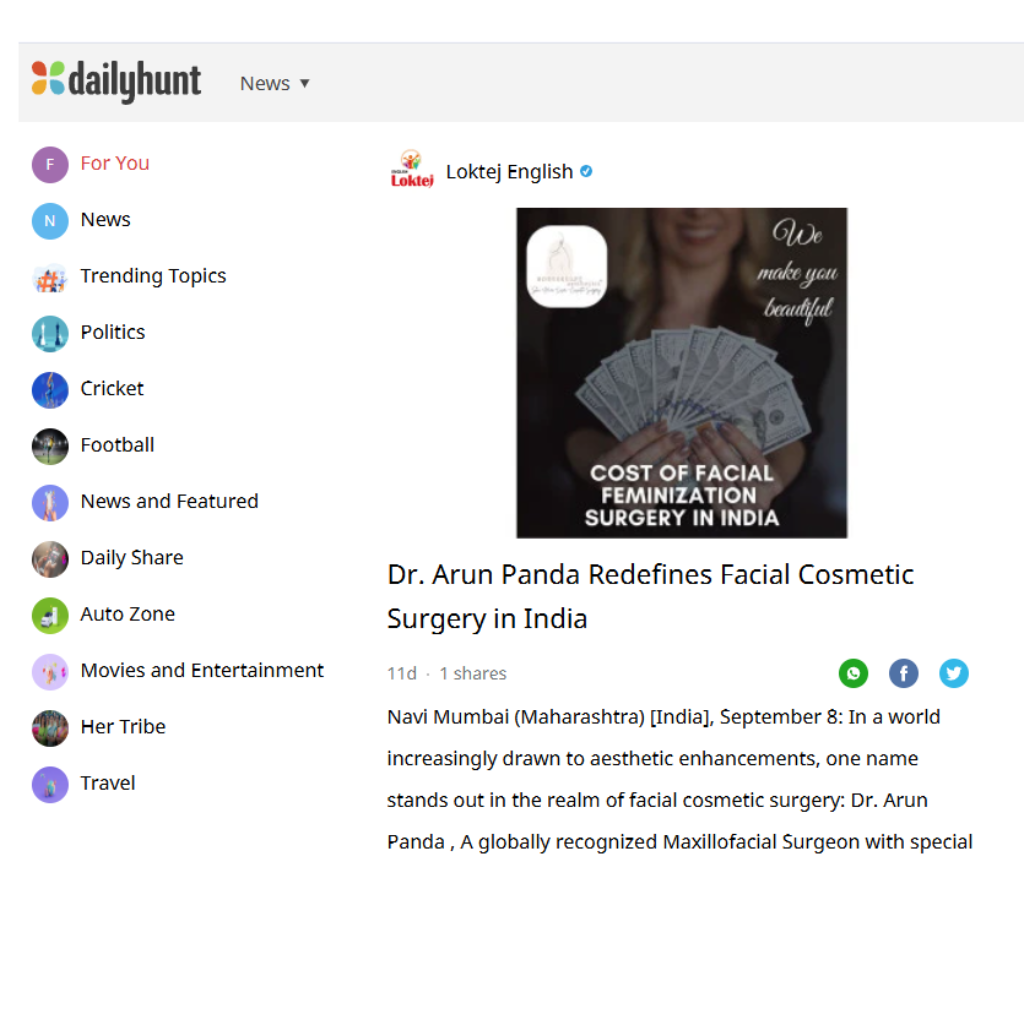The height and width of the screenshot is (1024, 1024).
Task: Open Movies and Entertainment section
Action: 202,671
